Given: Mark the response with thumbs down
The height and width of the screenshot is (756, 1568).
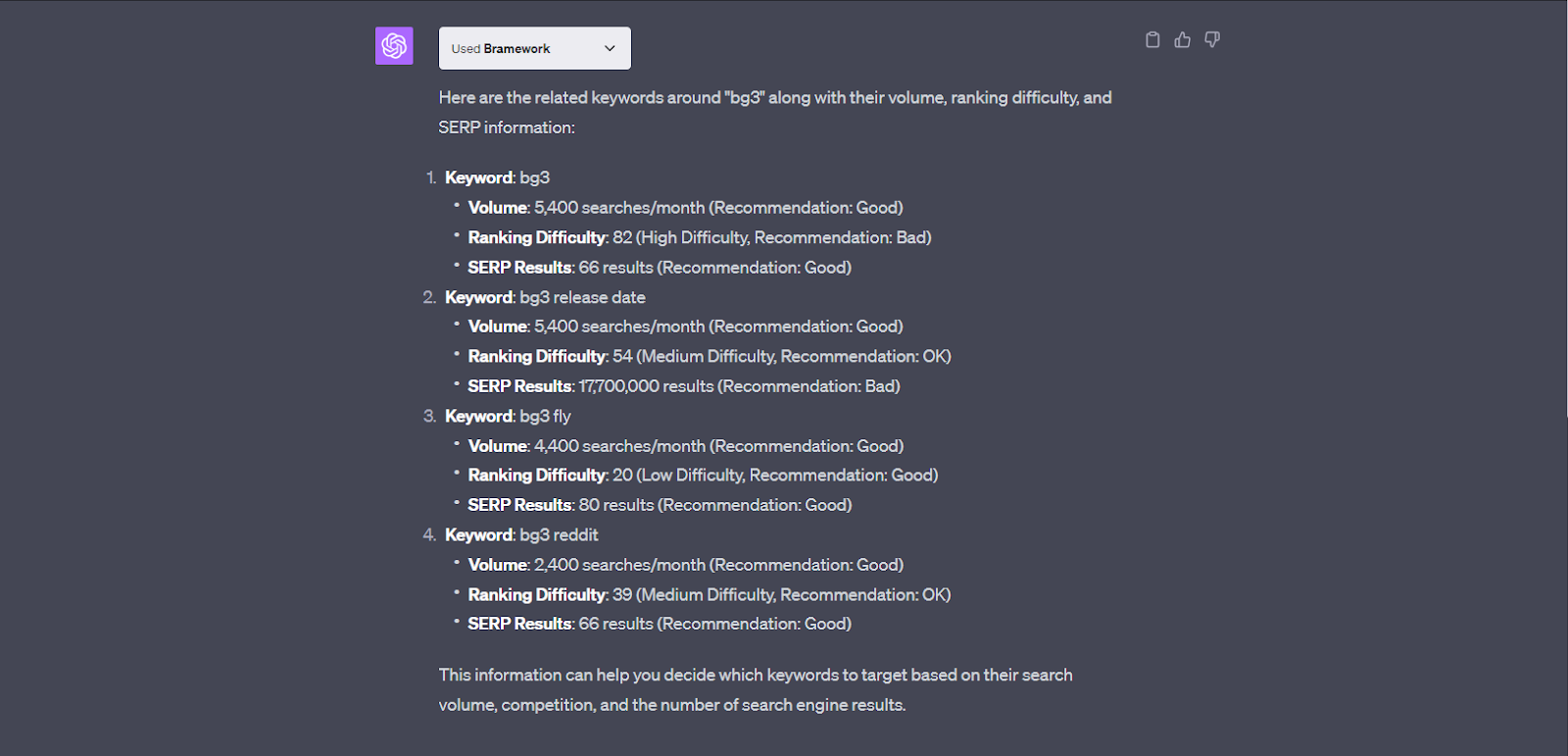Looking at the screenshot, I should click(1212, 40).
